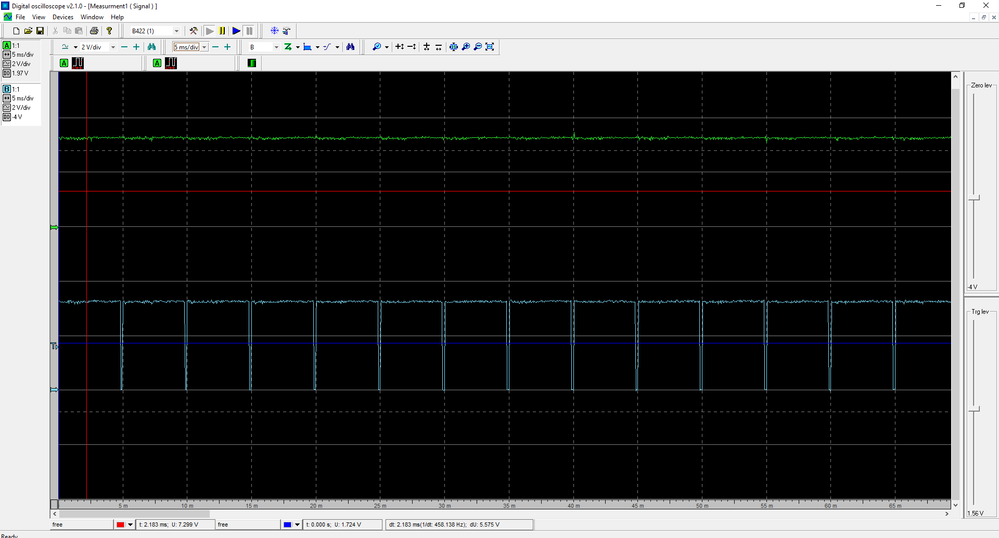Click the scroll right arrow below graph
The height and width of the screenshot is (538, 999).
(x=947, y=513)
